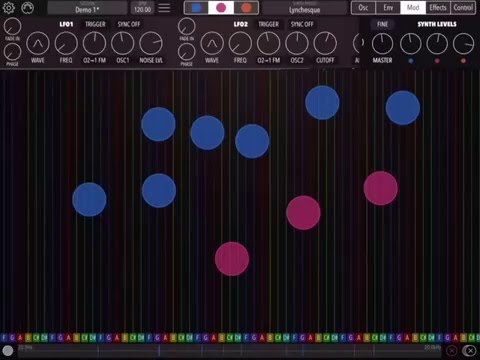Select the magenta synth layer button

point(221,8)
